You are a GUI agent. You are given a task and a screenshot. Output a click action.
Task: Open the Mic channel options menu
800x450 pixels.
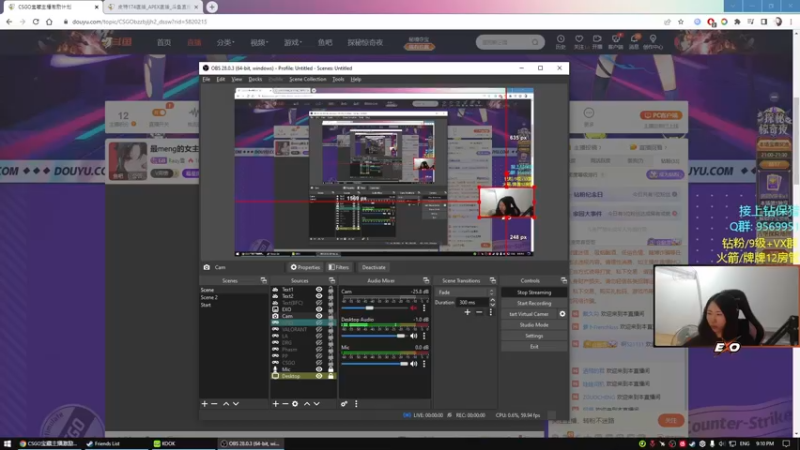(x=424, y=364)
